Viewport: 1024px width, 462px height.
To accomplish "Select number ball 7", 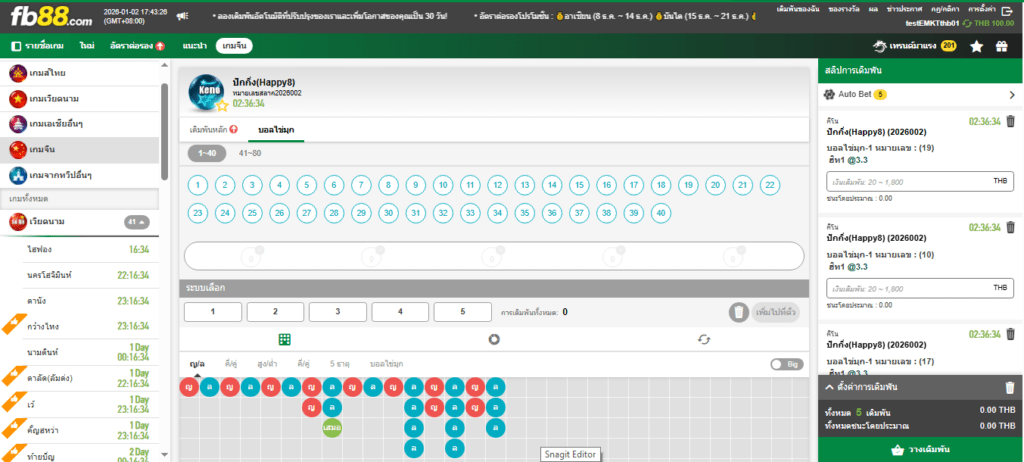I will pyautogui.click(x=361, y=186).
